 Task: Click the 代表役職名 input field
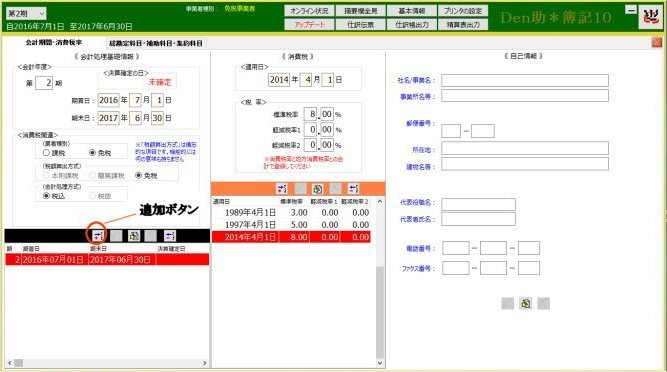479,204
